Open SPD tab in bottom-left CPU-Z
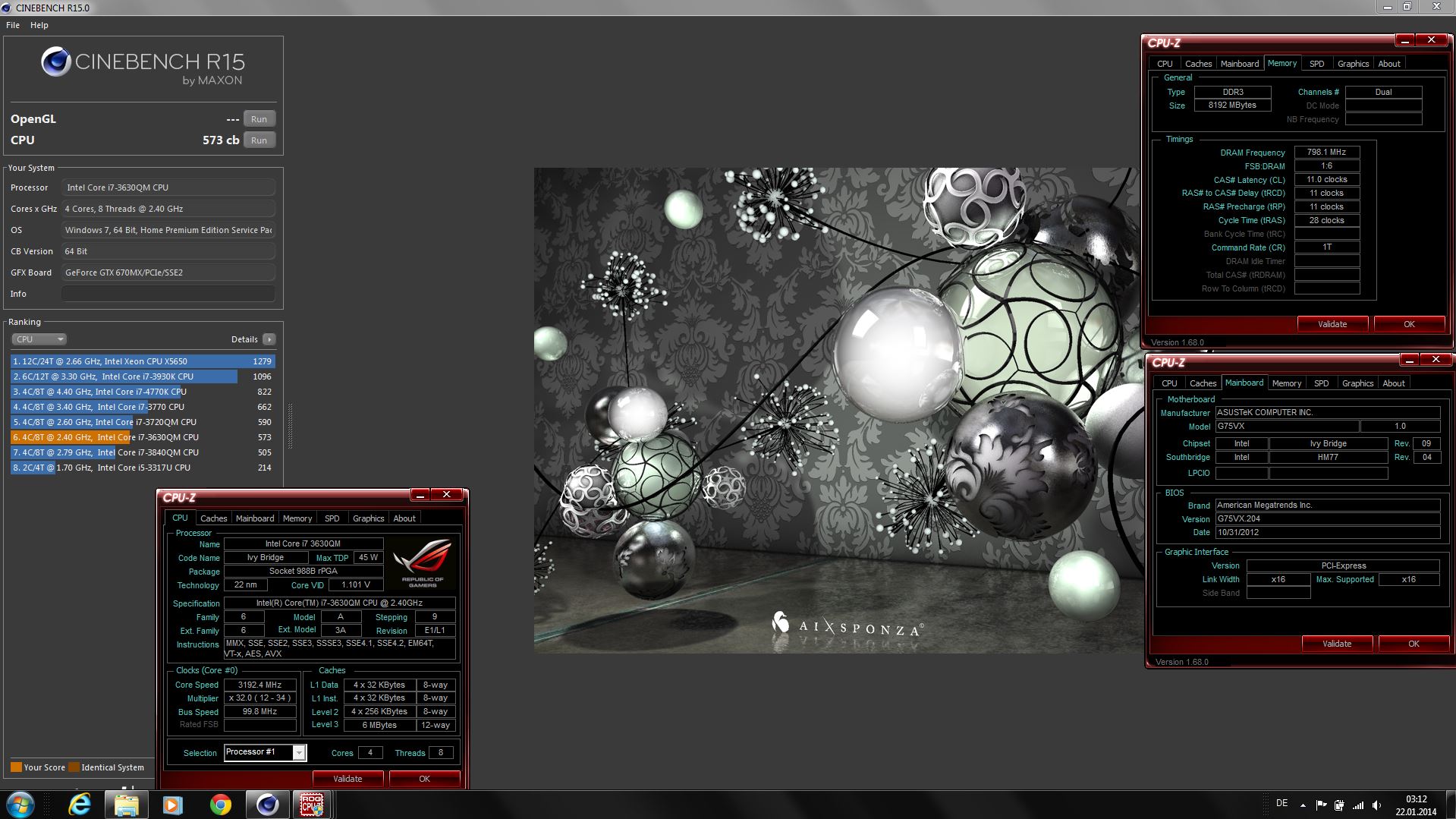The height and width of the screenshot is (819, 1456). [332, 518]
